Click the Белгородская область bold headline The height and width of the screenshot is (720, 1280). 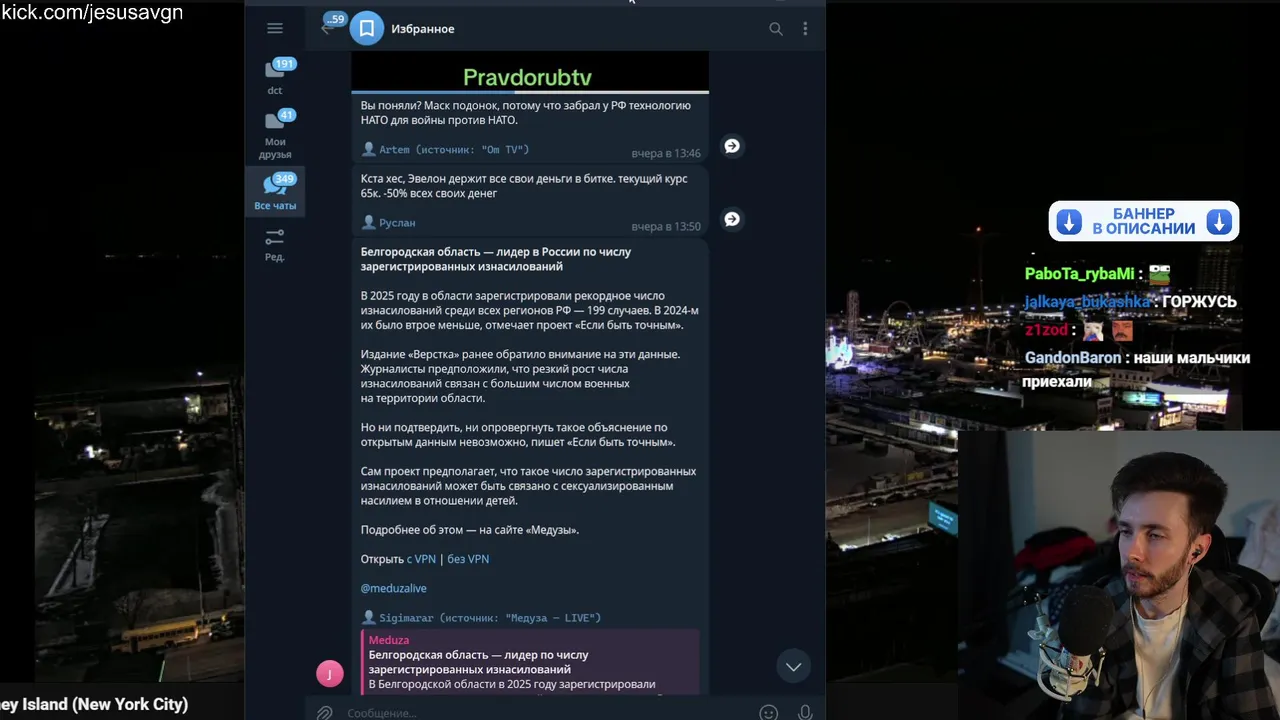[496, 259]
